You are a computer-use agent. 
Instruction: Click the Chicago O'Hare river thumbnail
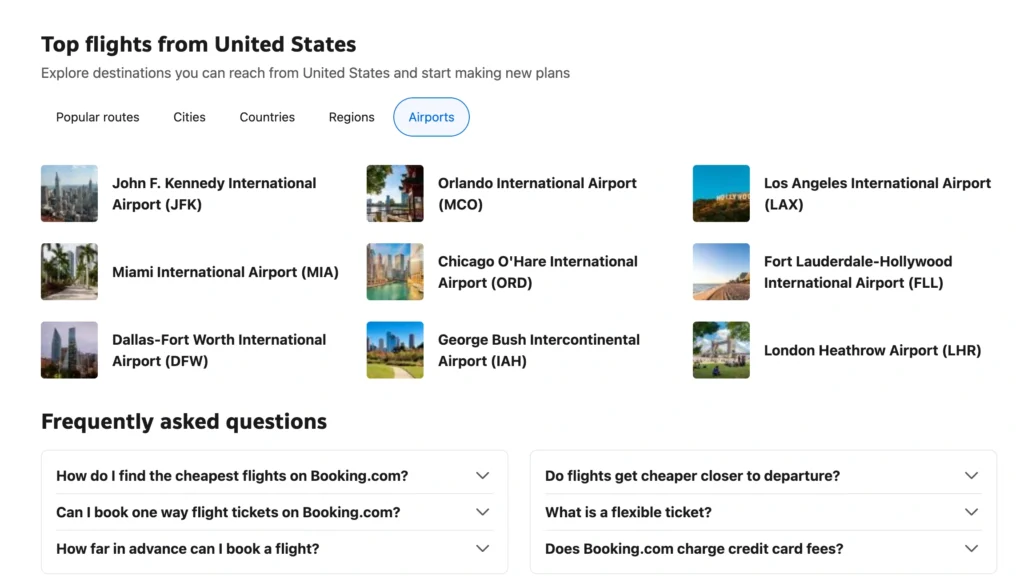(395, 272)
